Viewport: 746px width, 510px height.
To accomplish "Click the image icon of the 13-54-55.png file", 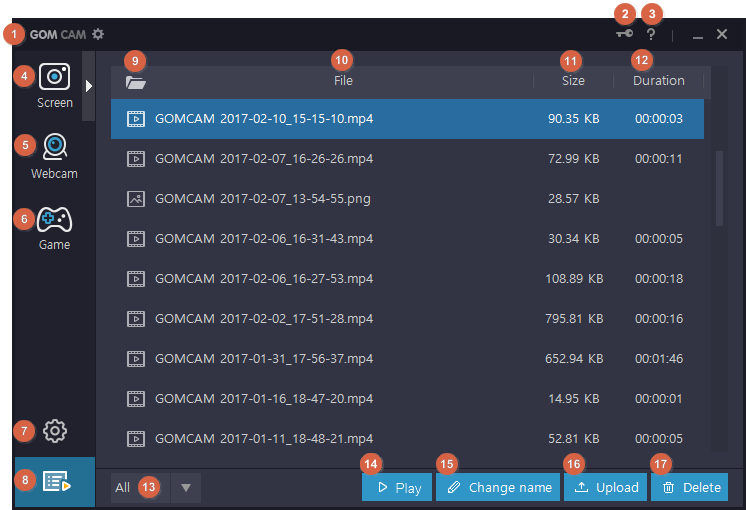I will click(136, 199).
